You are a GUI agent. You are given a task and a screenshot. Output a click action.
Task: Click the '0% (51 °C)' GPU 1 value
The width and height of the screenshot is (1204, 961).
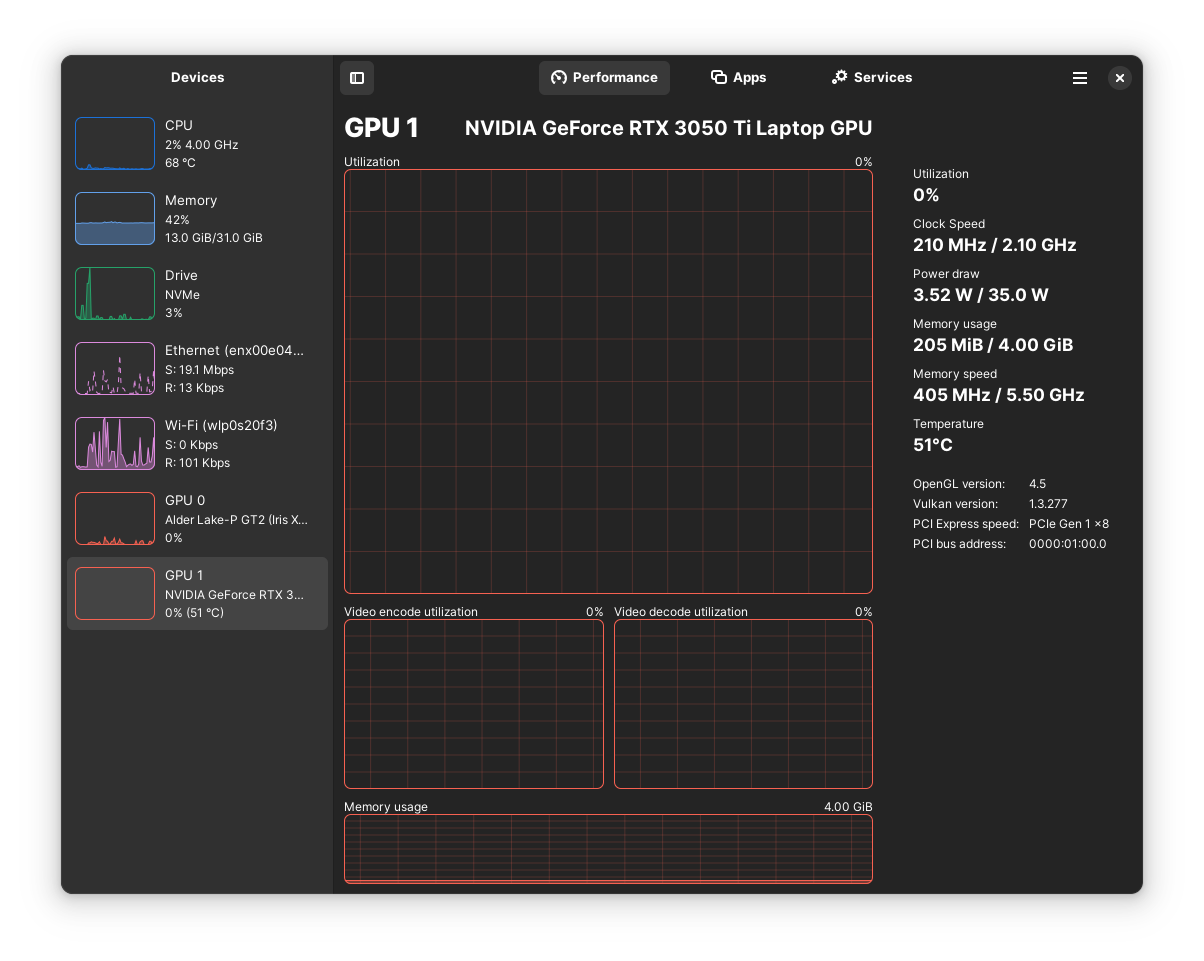[x=195, y=613]
